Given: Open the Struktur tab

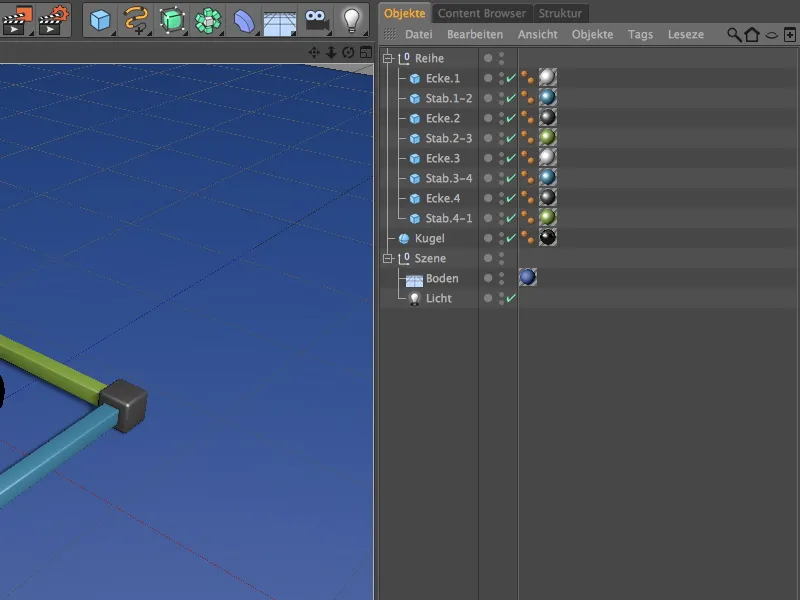Looking at the screenshot, I should pyautogui.click(x=560, y=13).
